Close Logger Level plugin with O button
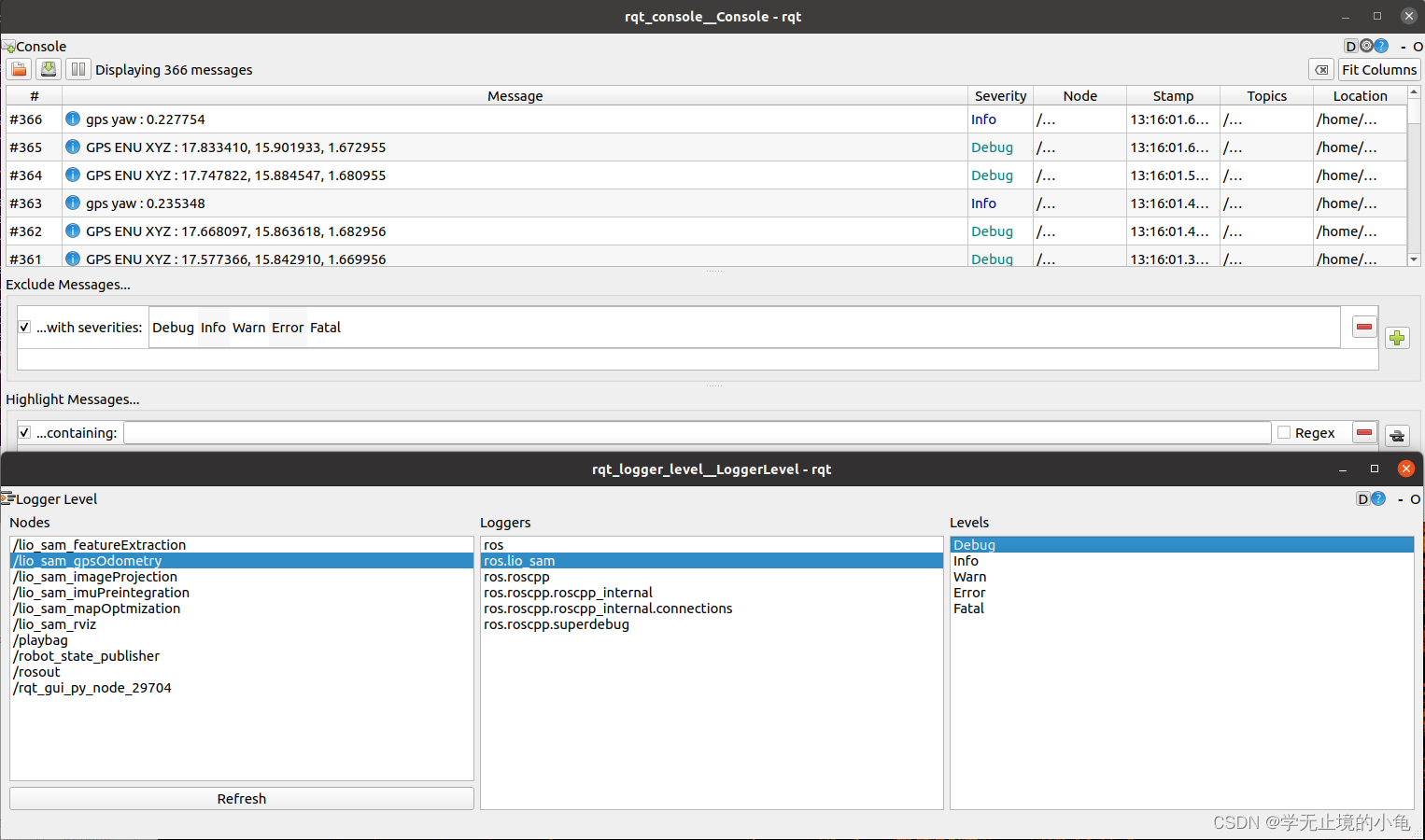The width and height of the screenshot is (1425, 840). [1415, 499]
